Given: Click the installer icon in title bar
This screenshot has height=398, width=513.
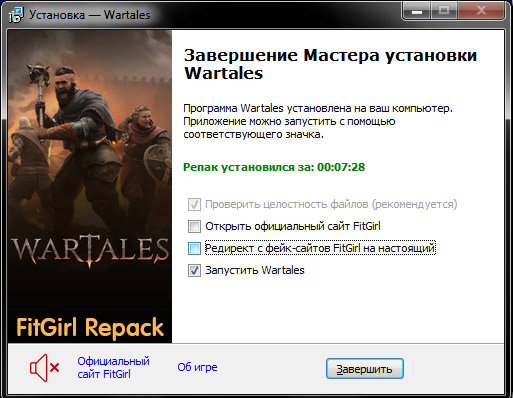Looking at the screenshot, I should click(16, 15).
